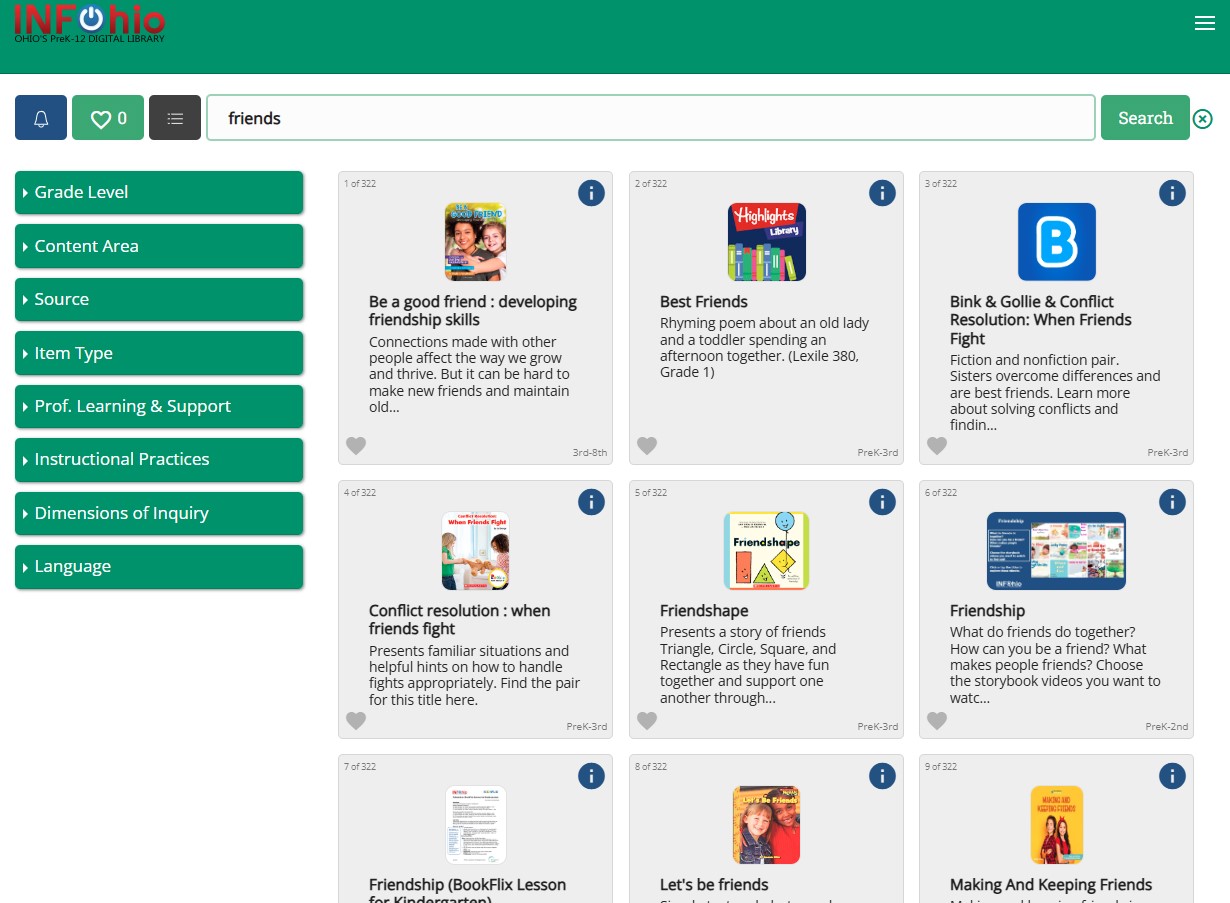Show info for Conflict resolution card
The width and height of the screenshot is (1230, 903).
click(x=591, y=502)
